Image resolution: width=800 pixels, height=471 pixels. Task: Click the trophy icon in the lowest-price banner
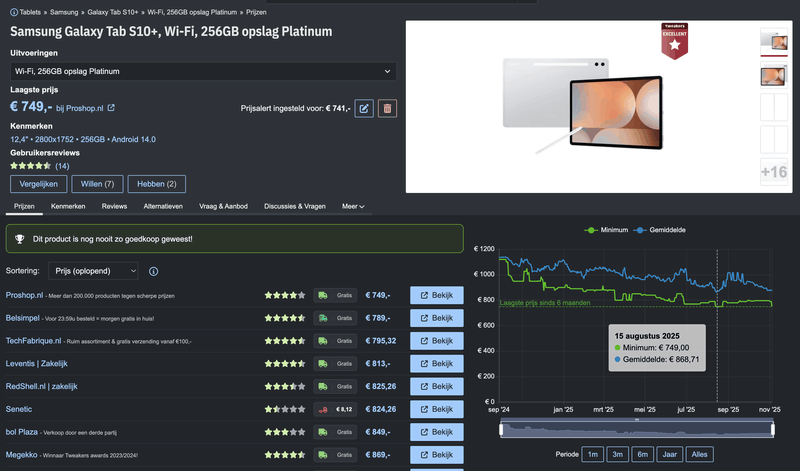pyautogui.click(x=19, y=239)
